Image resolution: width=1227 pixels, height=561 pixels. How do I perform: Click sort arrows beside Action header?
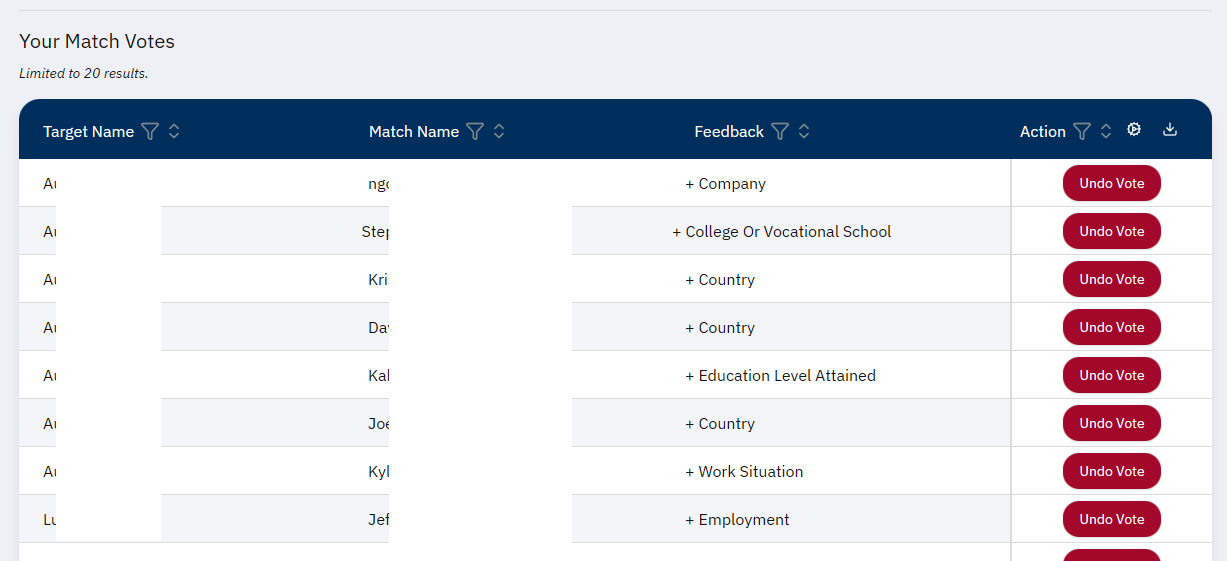click(1106, 131)
